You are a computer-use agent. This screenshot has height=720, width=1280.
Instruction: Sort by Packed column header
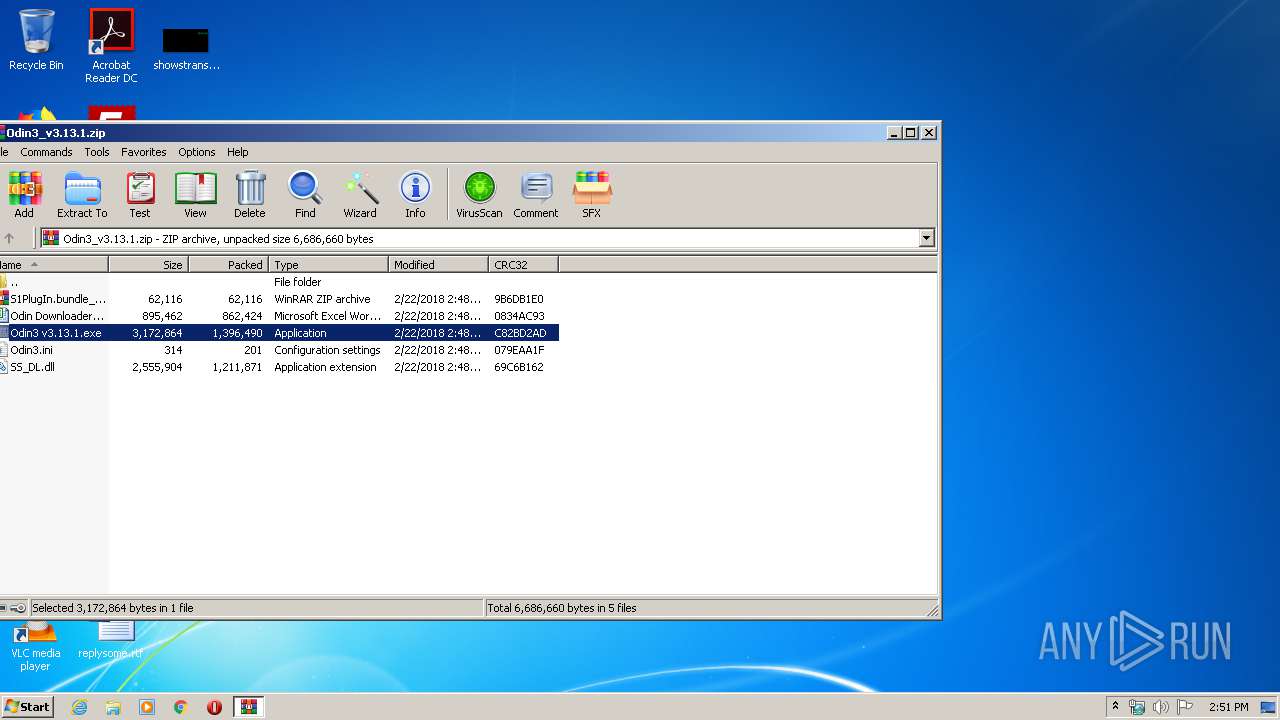[229, 265]
